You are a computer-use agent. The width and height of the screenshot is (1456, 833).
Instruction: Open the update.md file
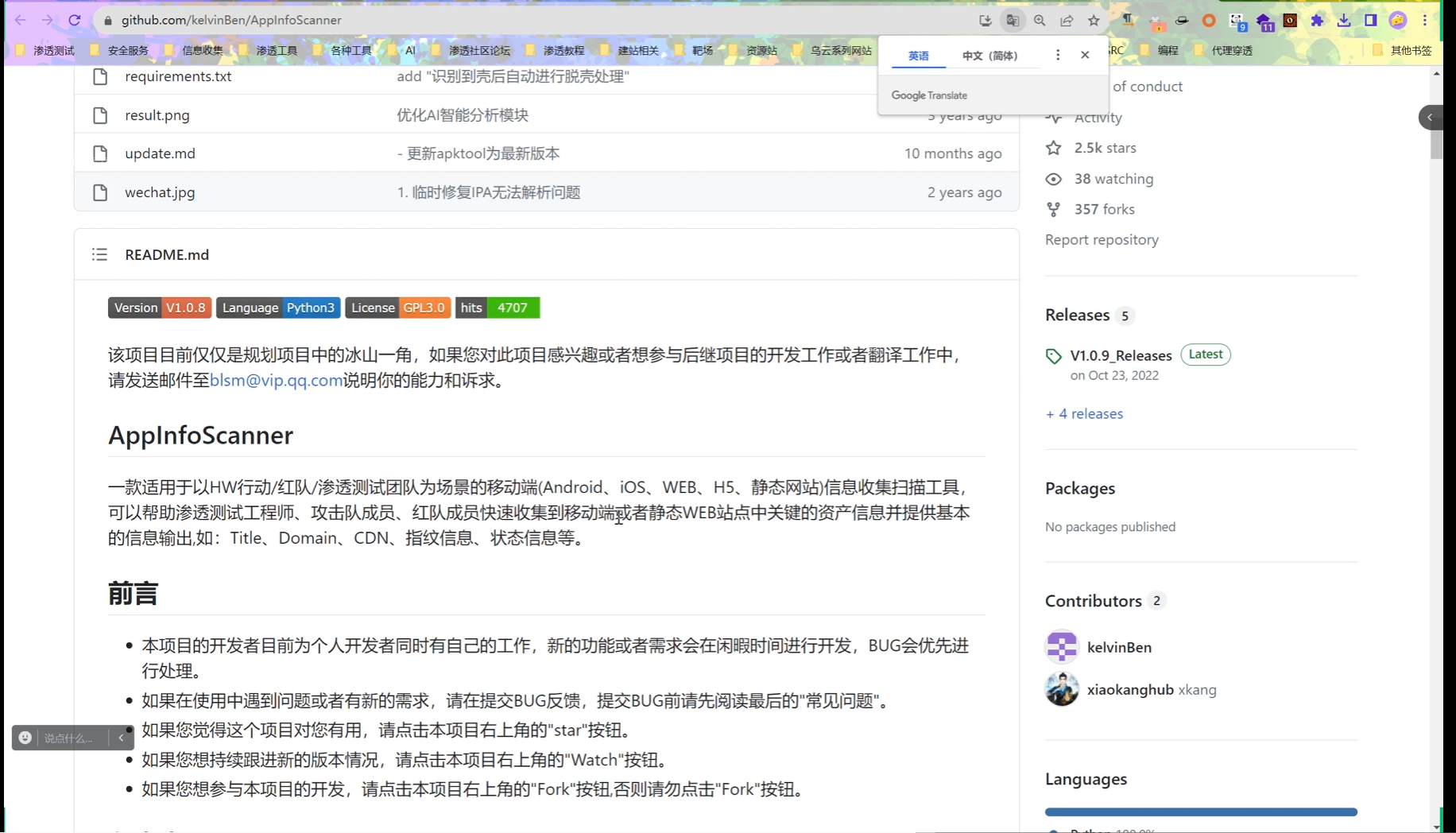pyautogui.click(x=160, y=153)
